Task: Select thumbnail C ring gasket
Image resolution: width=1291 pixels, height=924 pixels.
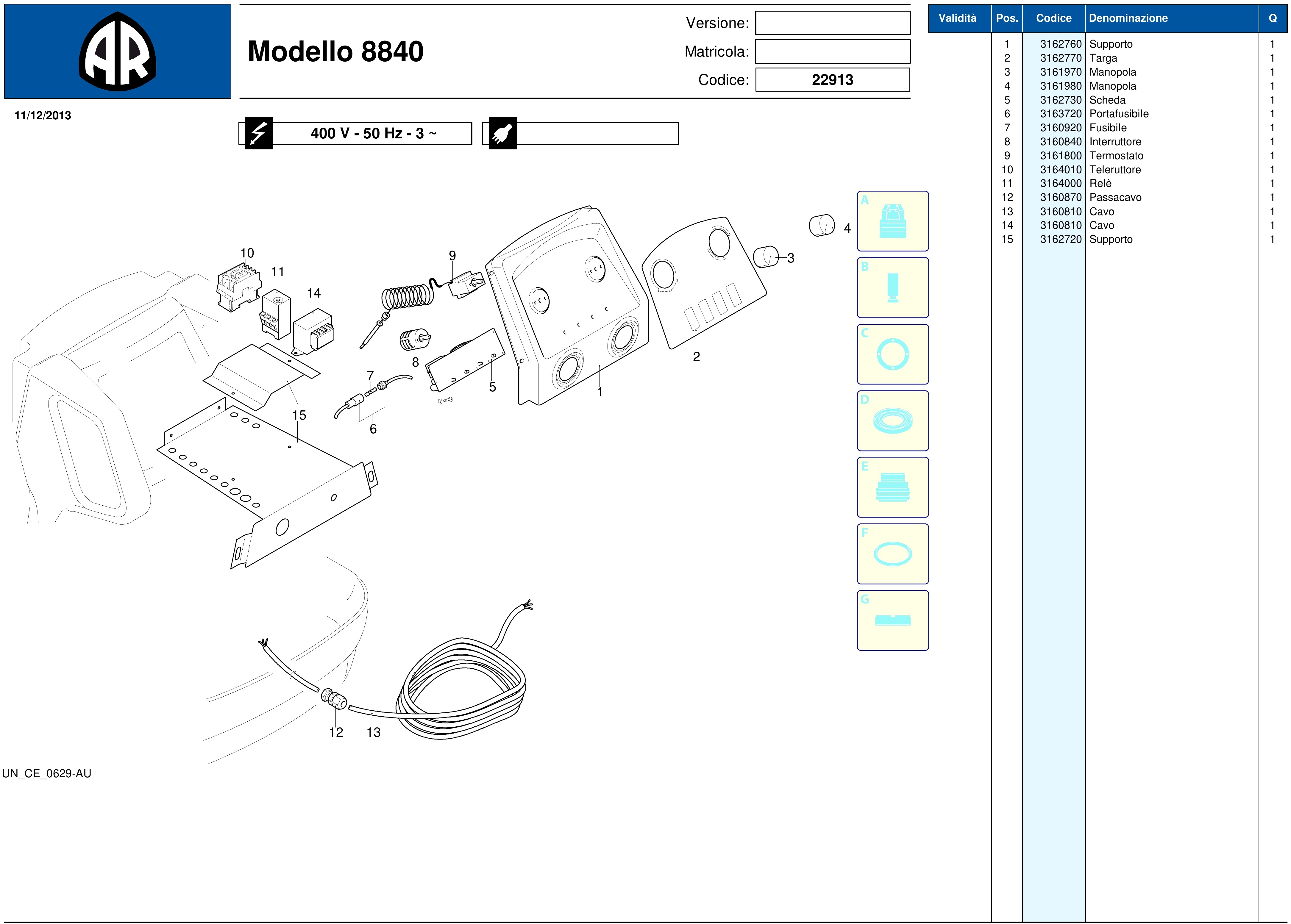Action: tap(892, 354)
